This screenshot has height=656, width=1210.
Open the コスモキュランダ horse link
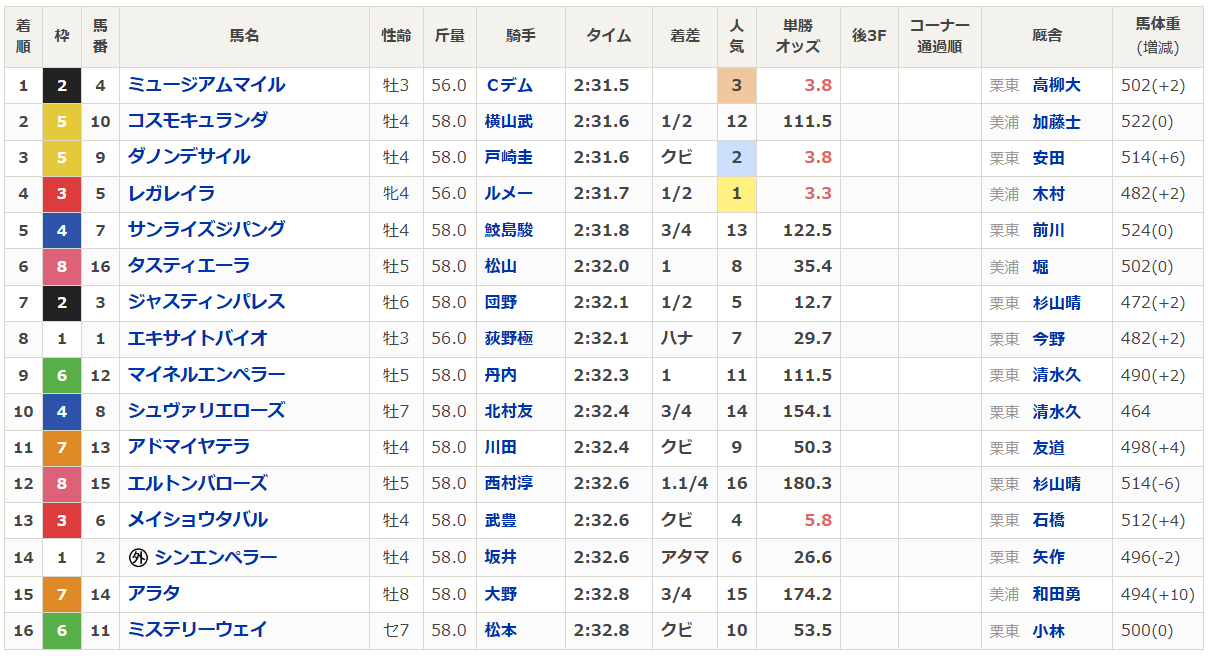click(x=197, y=121)
